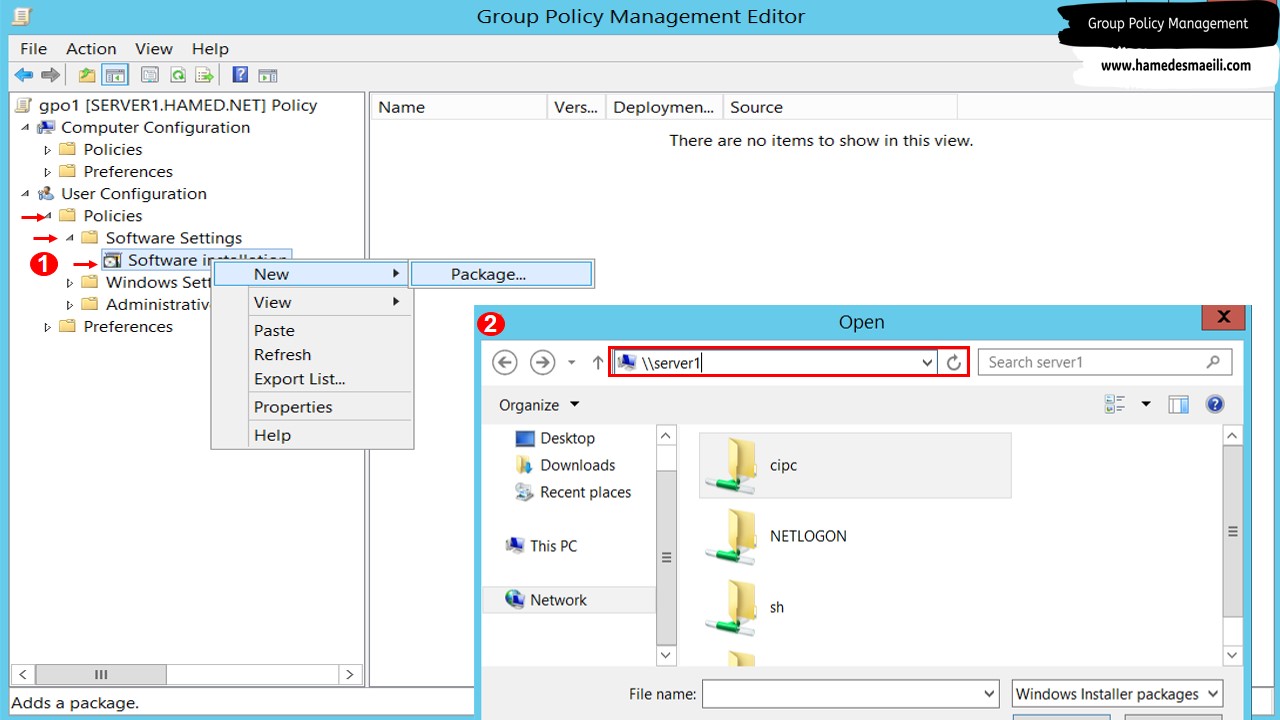
Task: Click the Properties toolbar icon
Action: pos(150,75)
